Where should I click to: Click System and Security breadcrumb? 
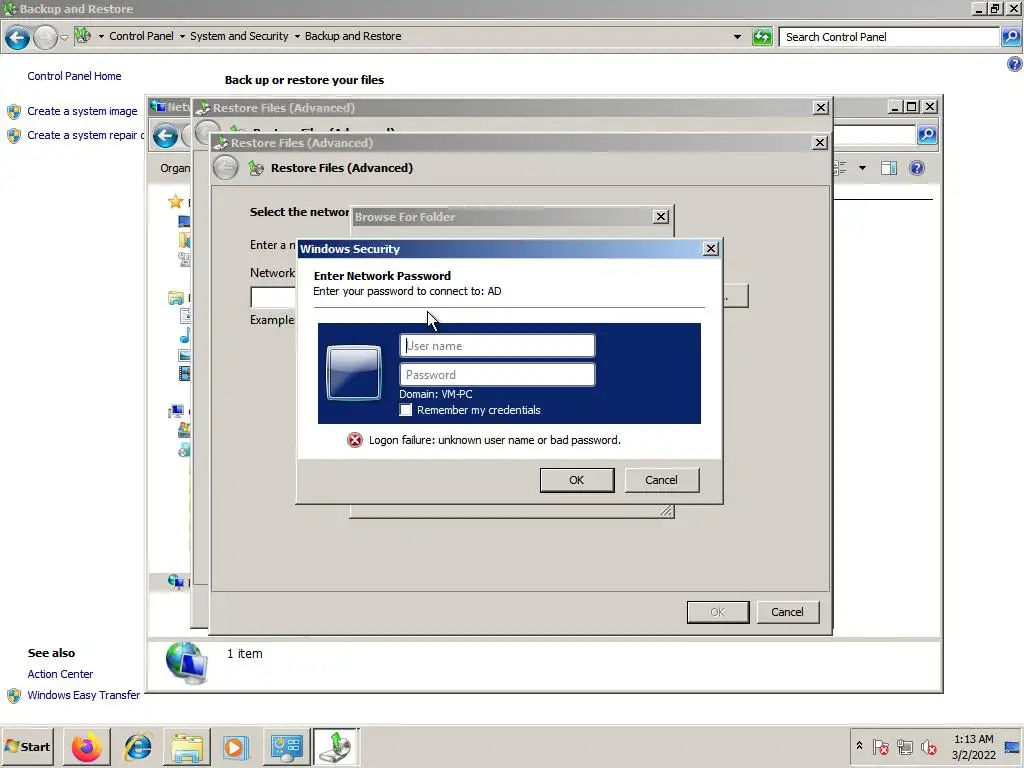click(239, 36)
